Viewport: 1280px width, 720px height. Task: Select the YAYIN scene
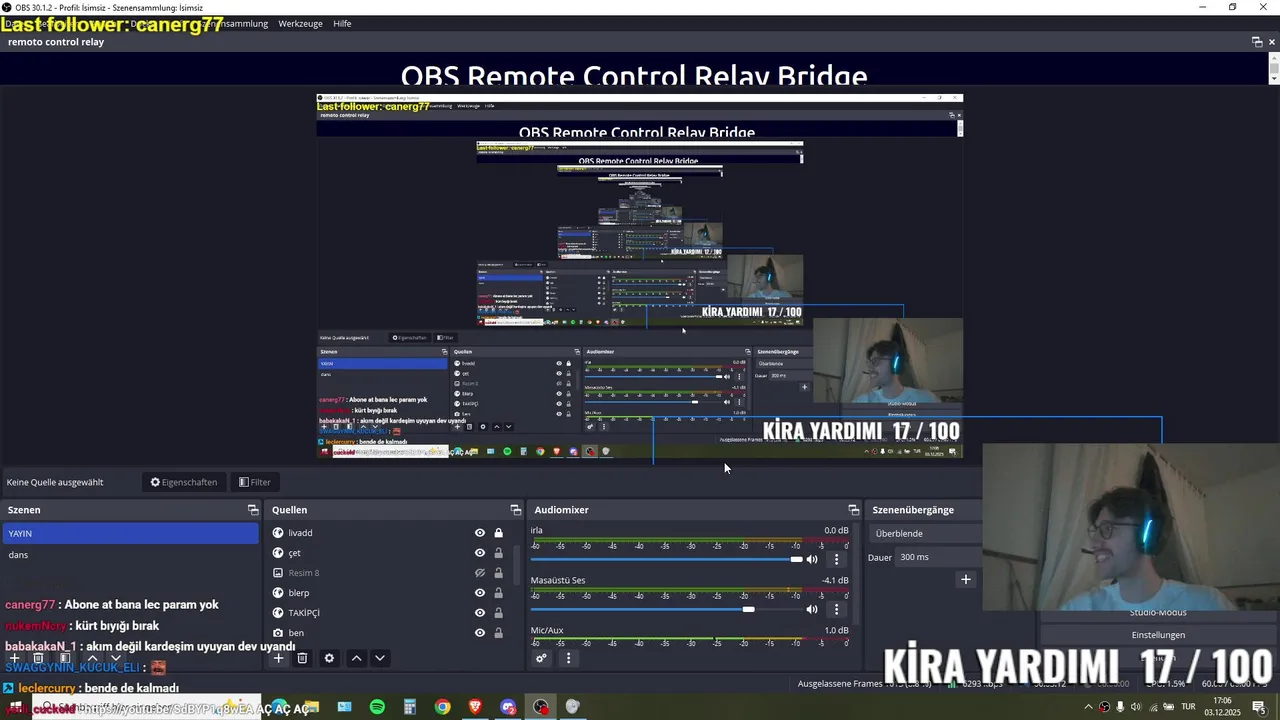pyautogui.click(x=130, y=533)
